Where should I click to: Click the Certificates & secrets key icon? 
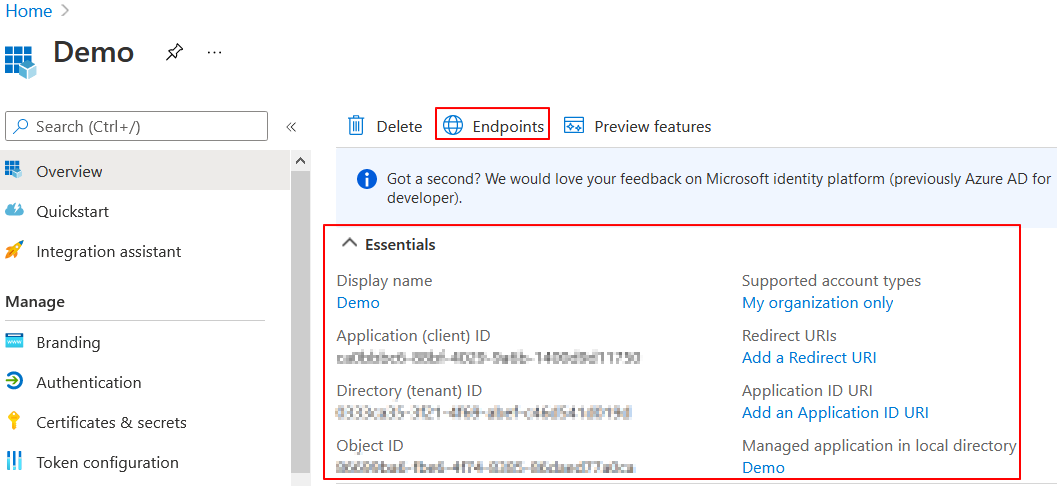pyautogui.click(x=14, y=422)
